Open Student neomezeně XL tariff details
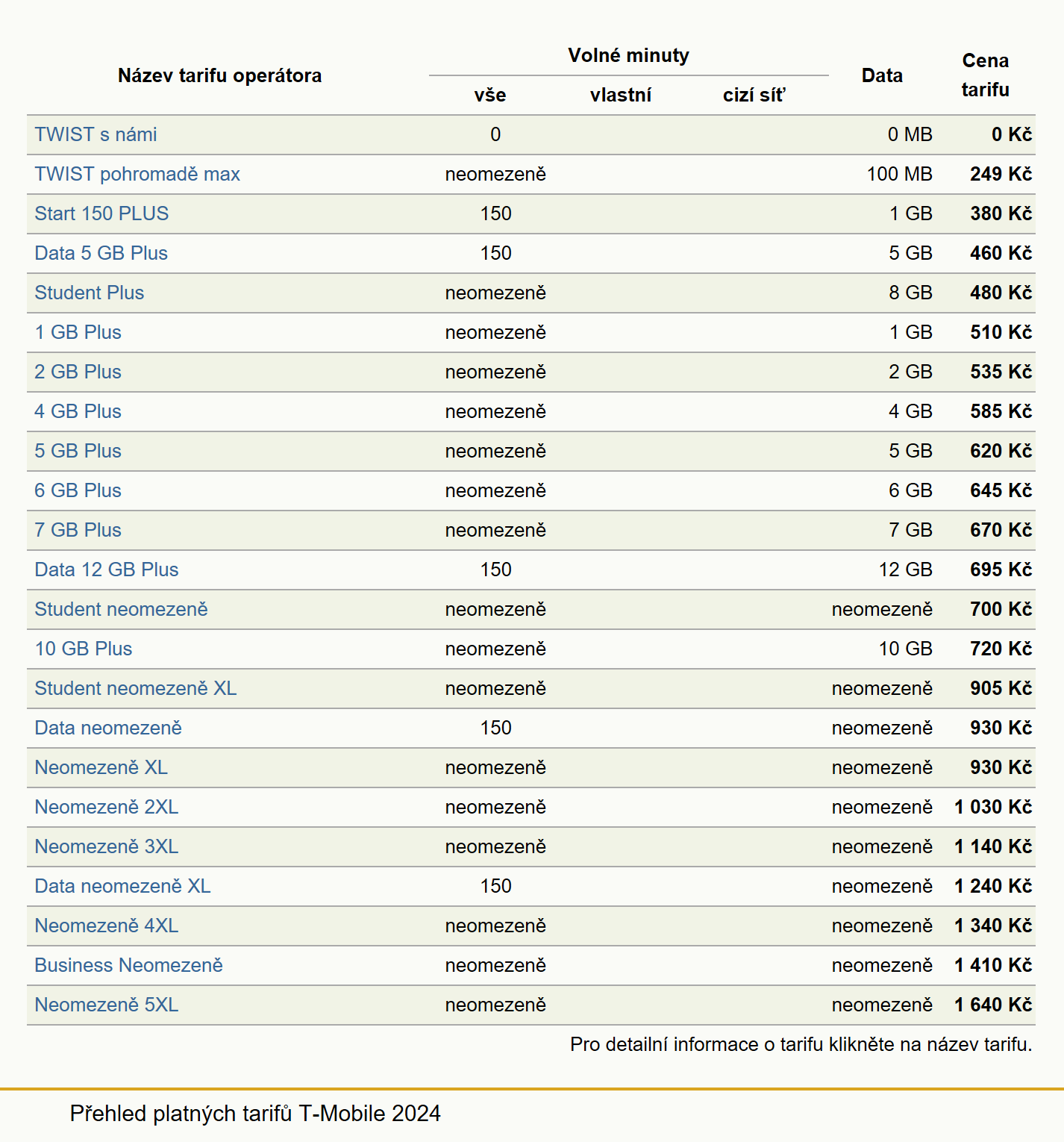This screenshot has height=1142, width=1064. point(136,688)
